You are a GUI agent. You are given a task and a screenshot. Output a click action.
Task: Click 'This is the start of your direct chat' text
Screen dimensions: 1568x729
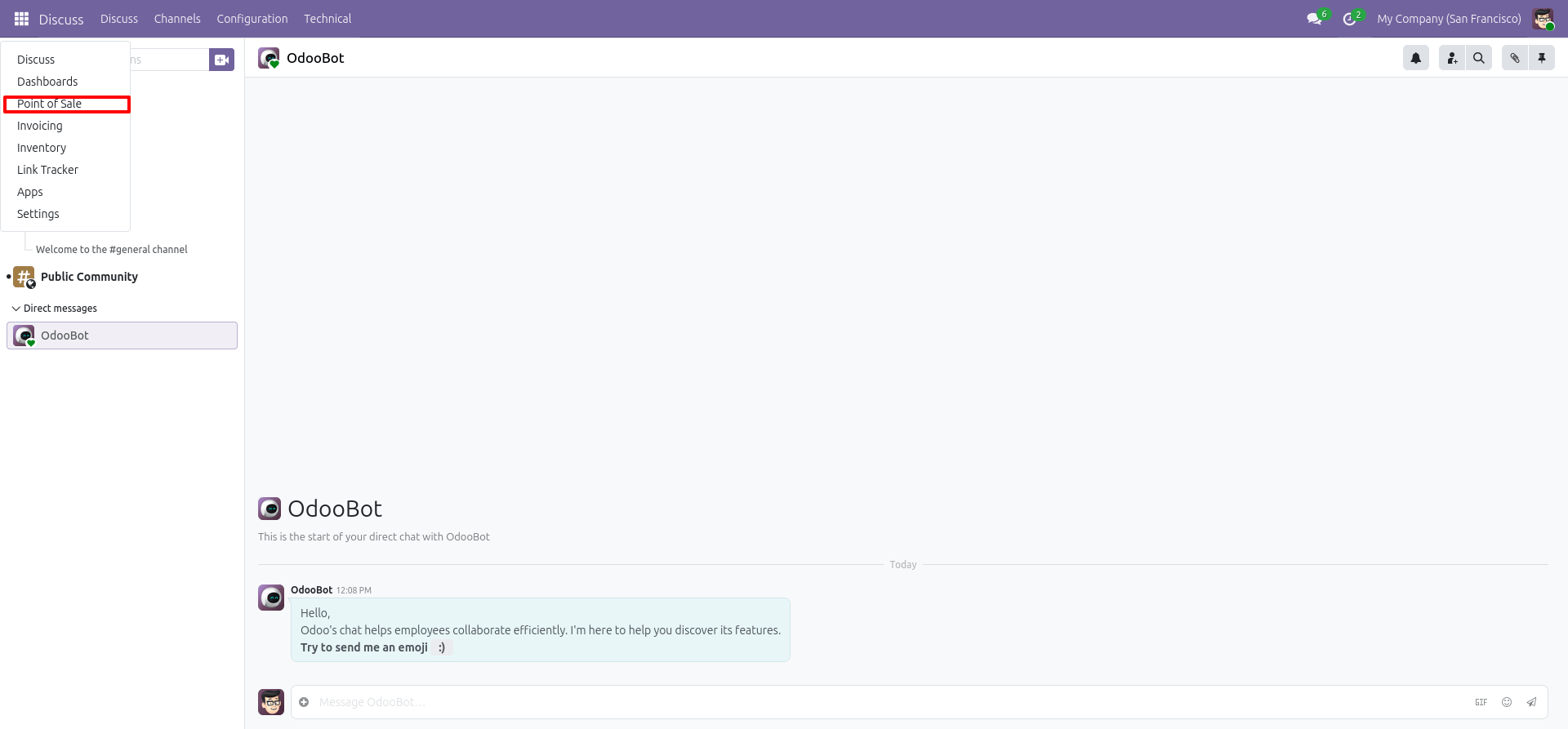coord(374,537)
